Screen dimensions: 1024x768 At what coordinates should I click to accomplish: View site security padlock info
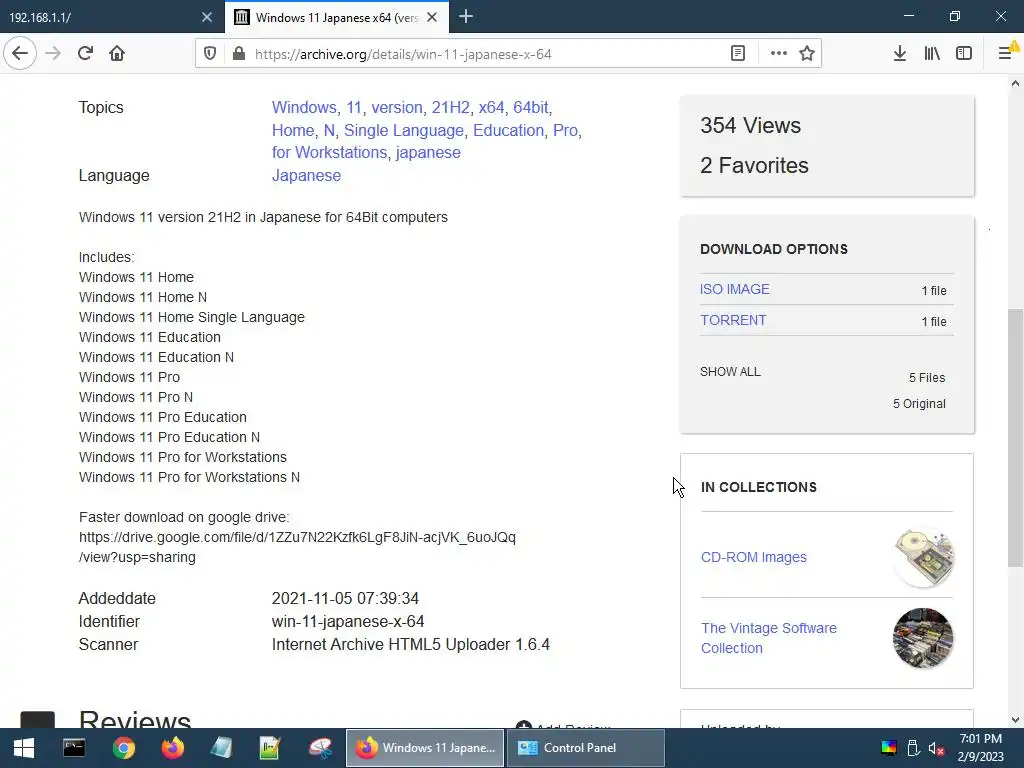click(239, 54)
